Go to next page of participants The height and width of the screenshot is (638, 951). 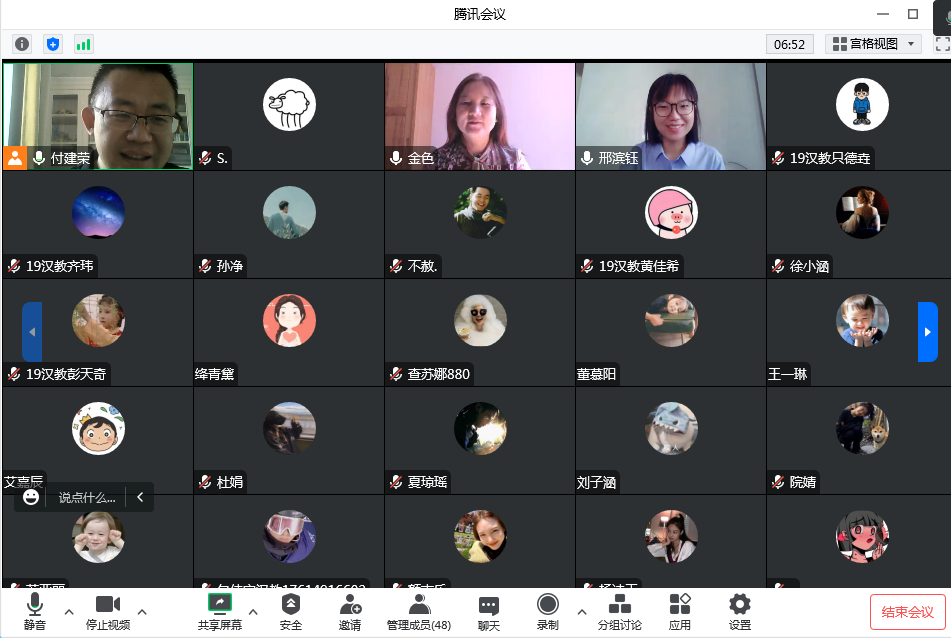(x=927, y=331)
